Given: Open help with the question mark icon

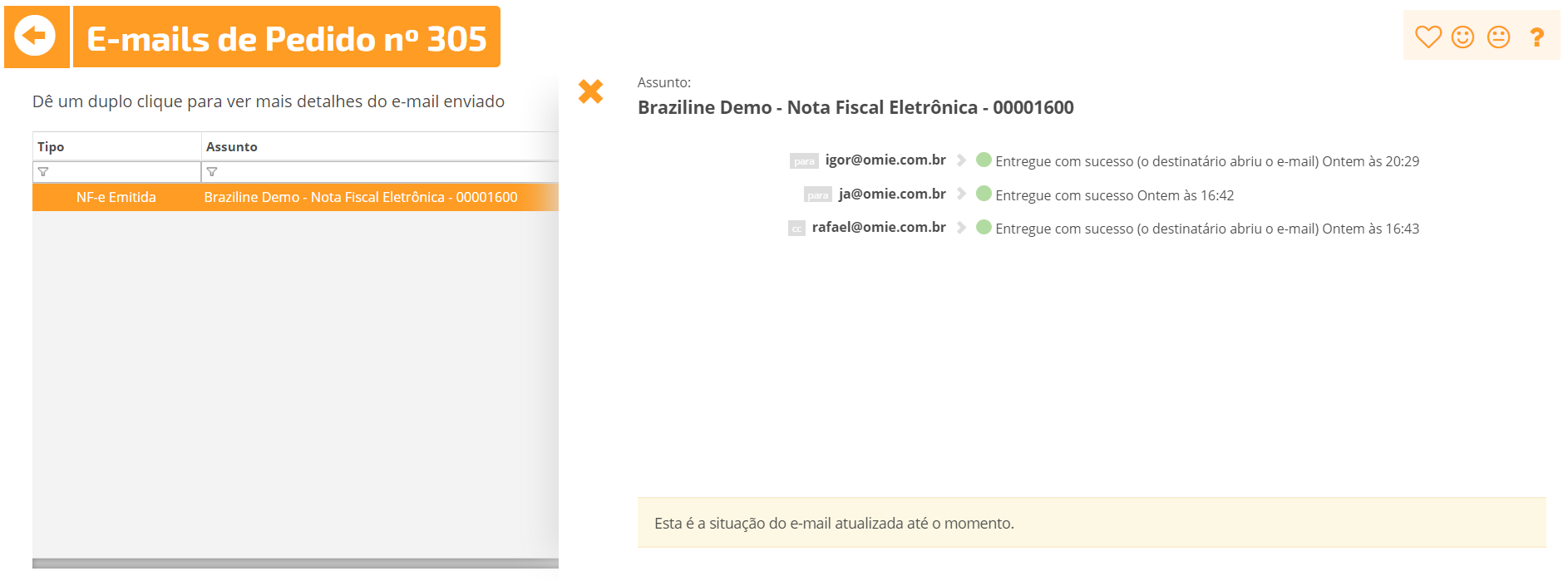Looking at the screenshot, I should pyautogui.click(x=1536, y=37).
